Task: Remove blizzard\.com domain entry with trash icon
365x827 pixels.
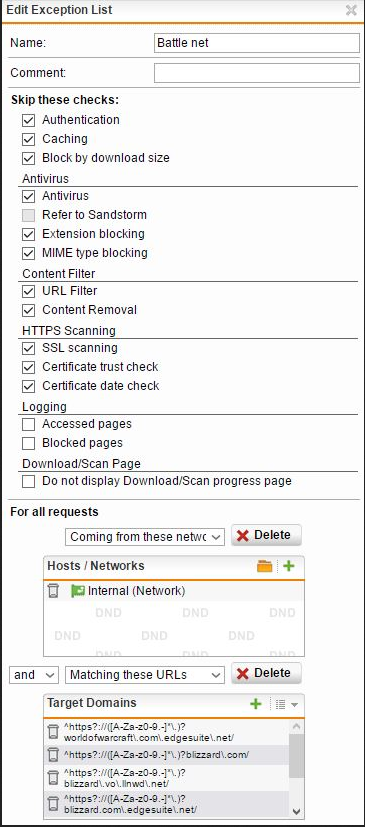Action: coord(53,755)
